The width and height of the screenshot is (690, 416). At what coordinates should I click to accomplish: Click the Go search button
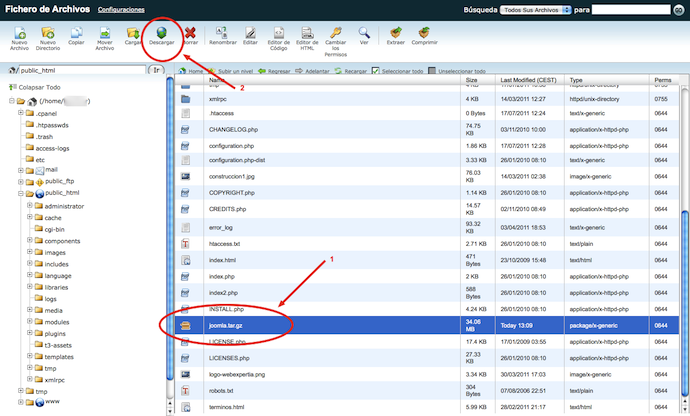click(679, 10)
